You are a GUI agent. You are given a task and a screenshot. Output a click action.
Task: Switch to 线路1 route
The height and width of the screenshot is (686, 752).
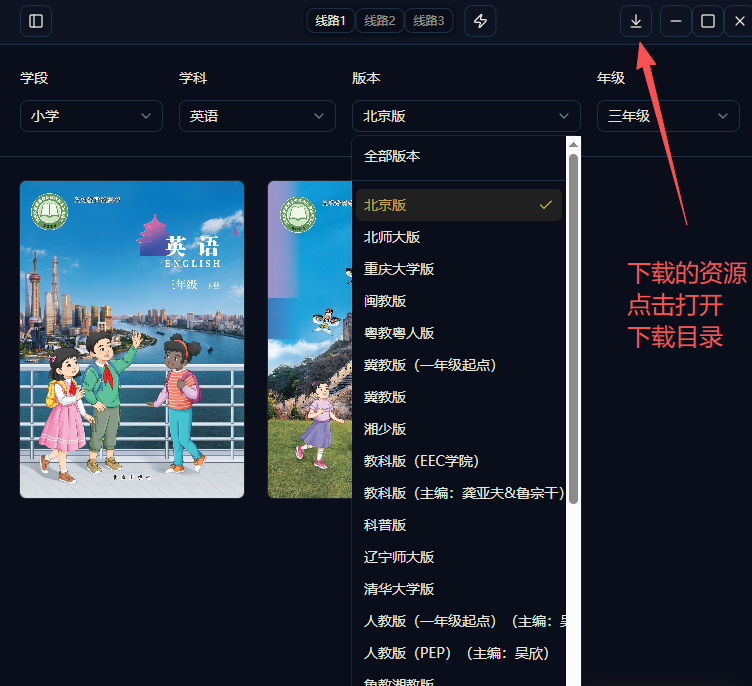click(x=330, y=21)
